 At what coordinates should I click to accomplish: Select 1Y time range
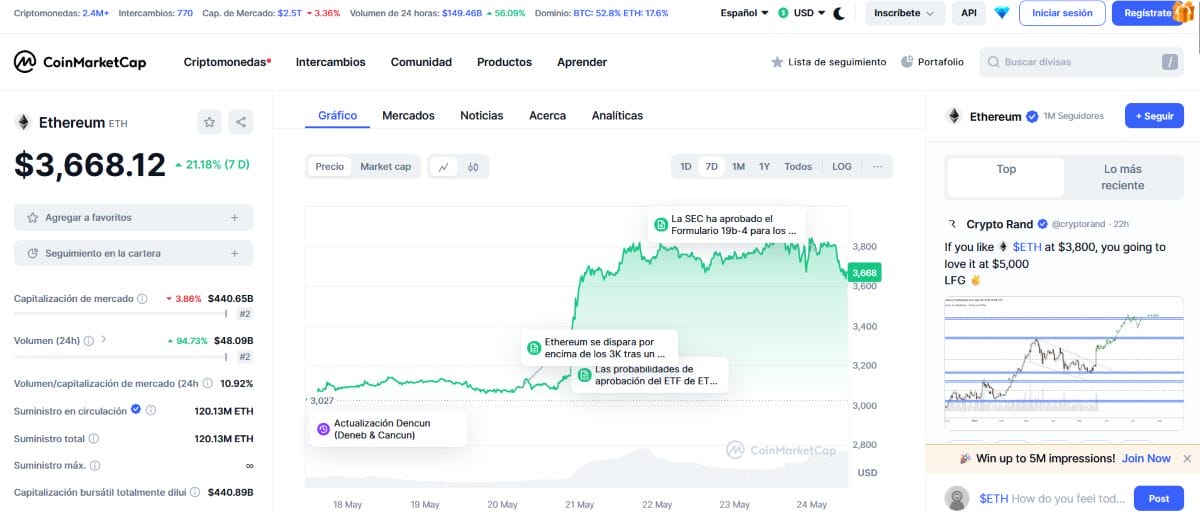pos(764,167)
